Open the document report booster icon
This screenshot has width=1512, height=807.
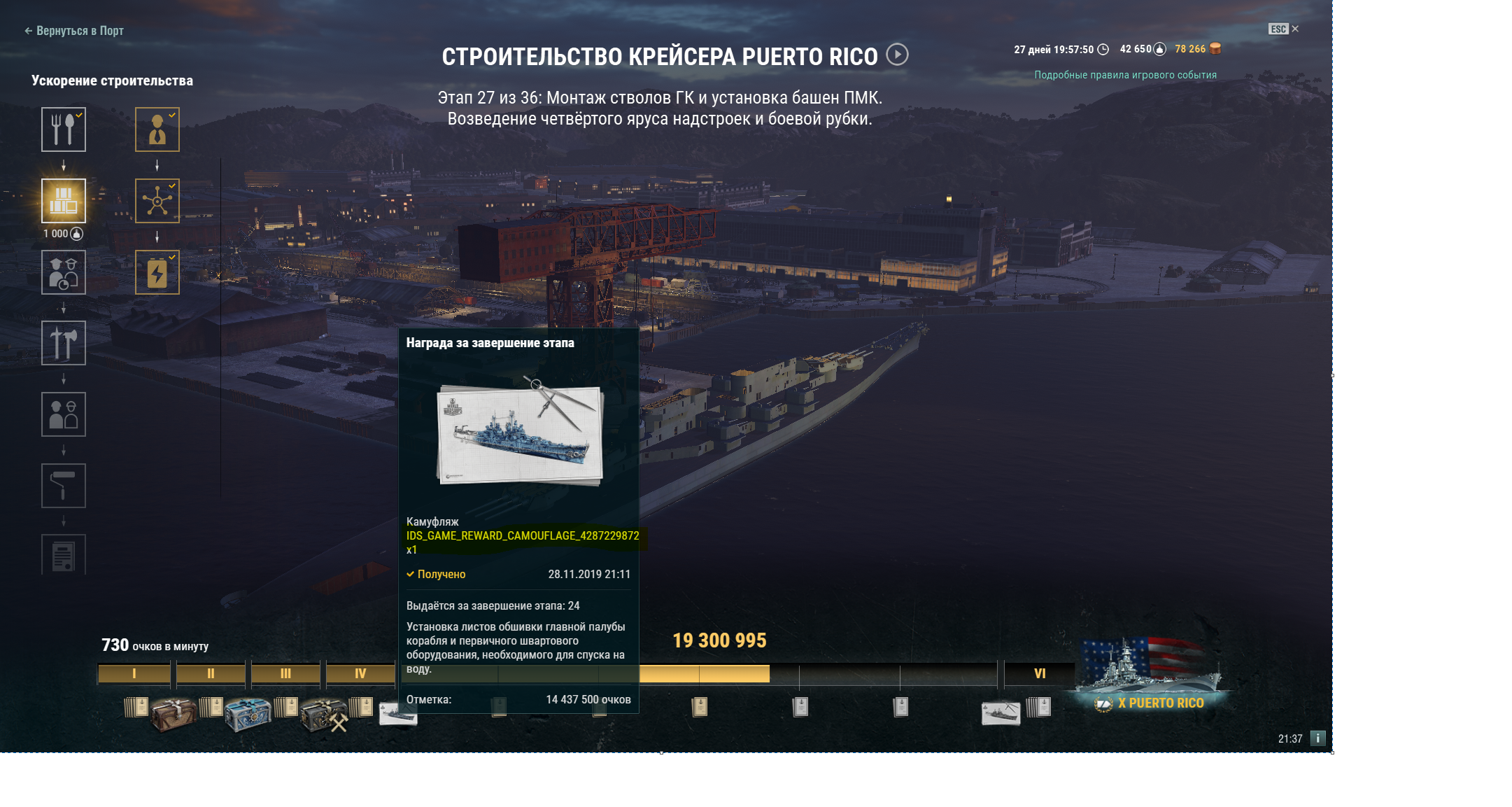[64, 555]
